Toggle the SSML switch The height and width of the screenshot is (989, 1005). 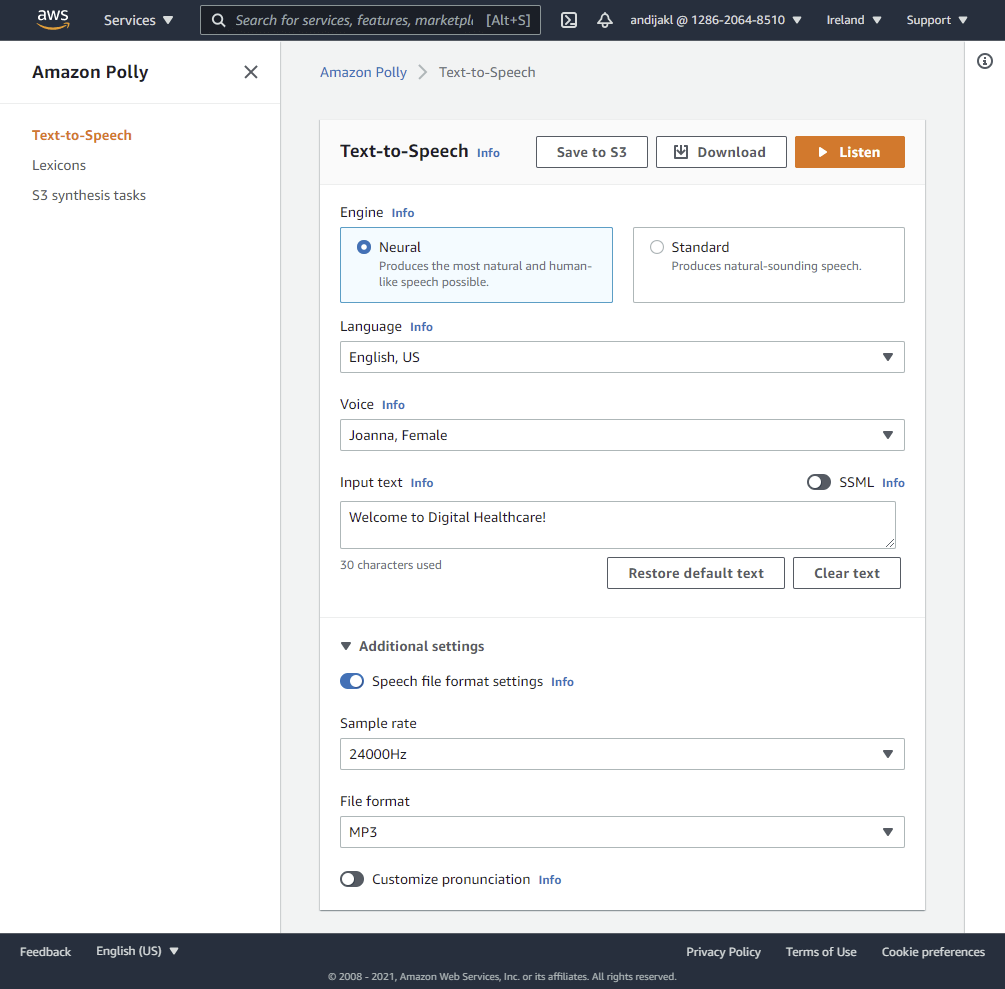click(818, 482)
